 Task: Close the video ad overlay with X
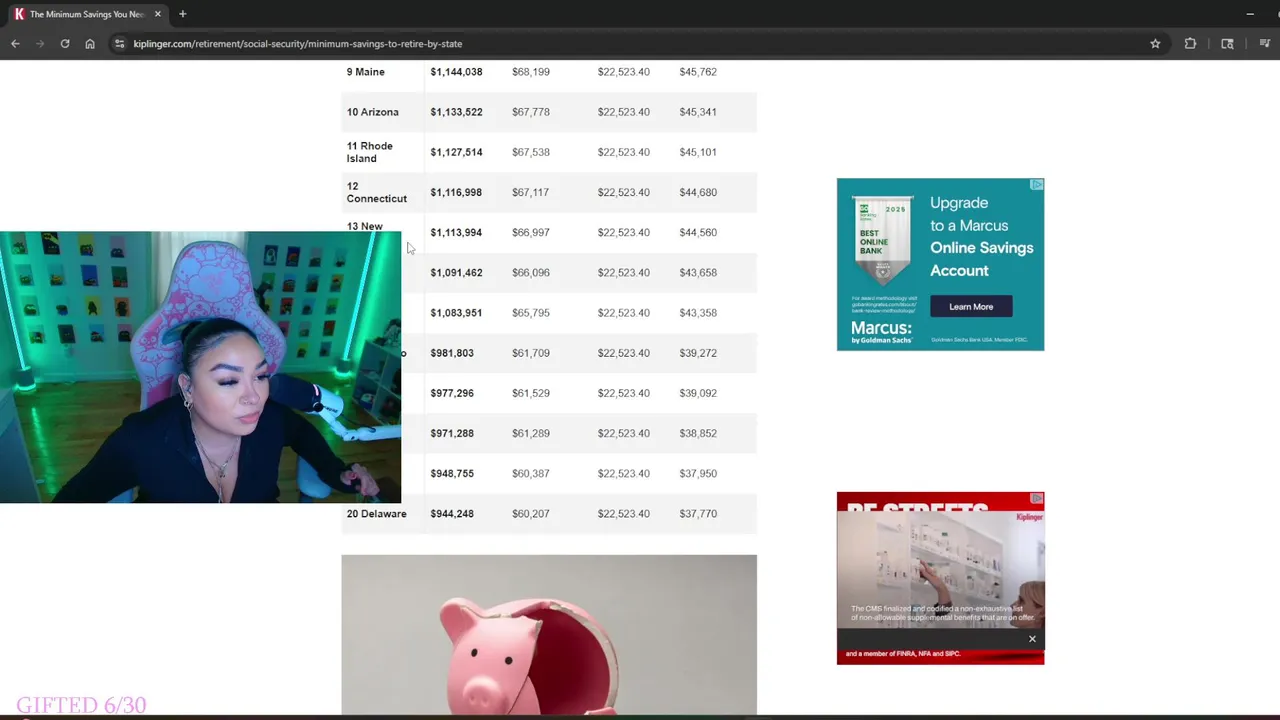[x=1032, y=639]
